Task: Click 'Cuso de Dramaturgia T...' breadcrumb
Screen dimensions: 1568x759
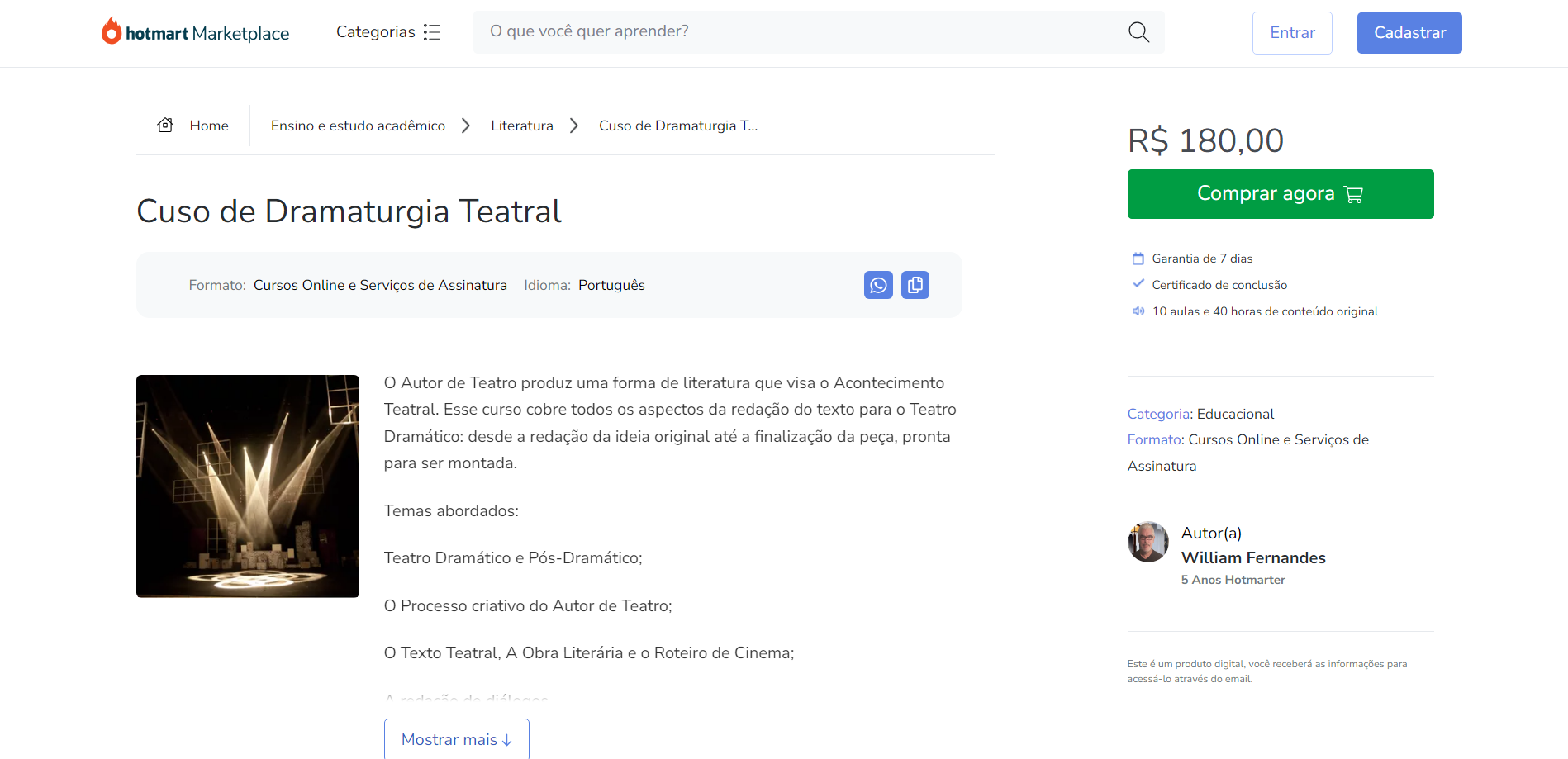Action: 678,126
